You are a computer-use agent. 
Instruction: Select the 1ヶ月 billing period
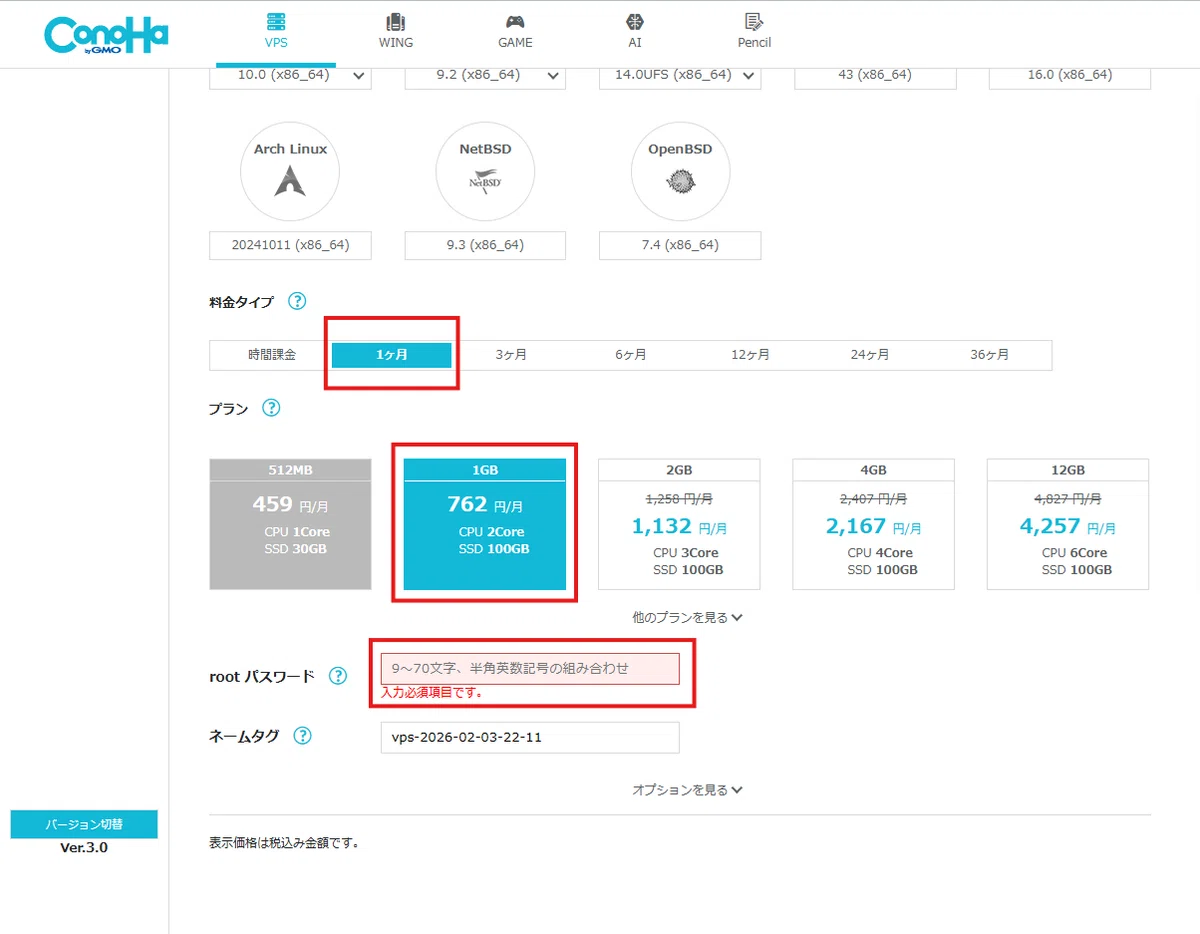392,355
